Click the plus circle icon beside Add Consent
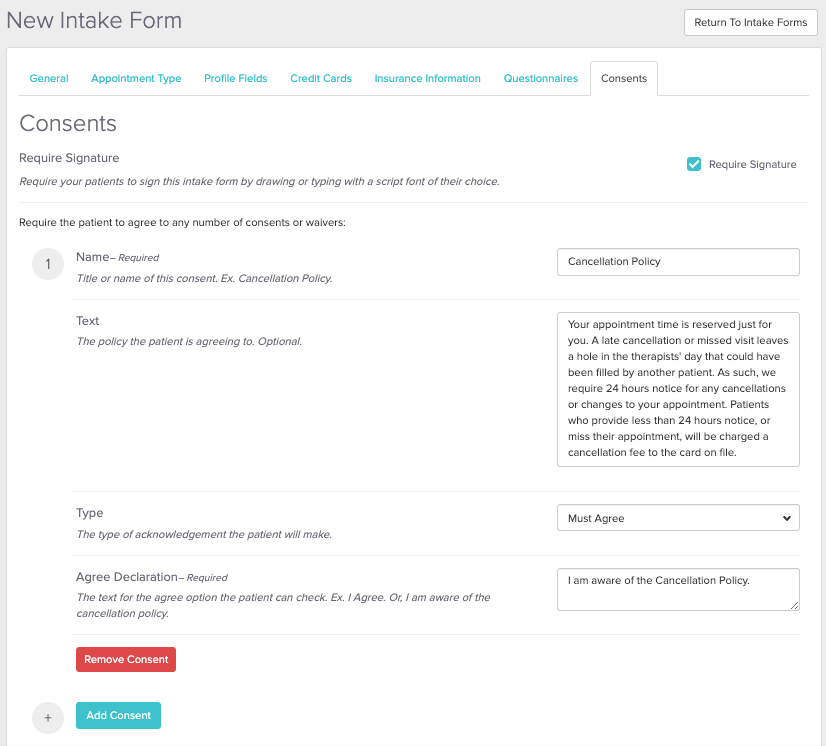Screen dimensions: 826x746 (x=47, y=717)
